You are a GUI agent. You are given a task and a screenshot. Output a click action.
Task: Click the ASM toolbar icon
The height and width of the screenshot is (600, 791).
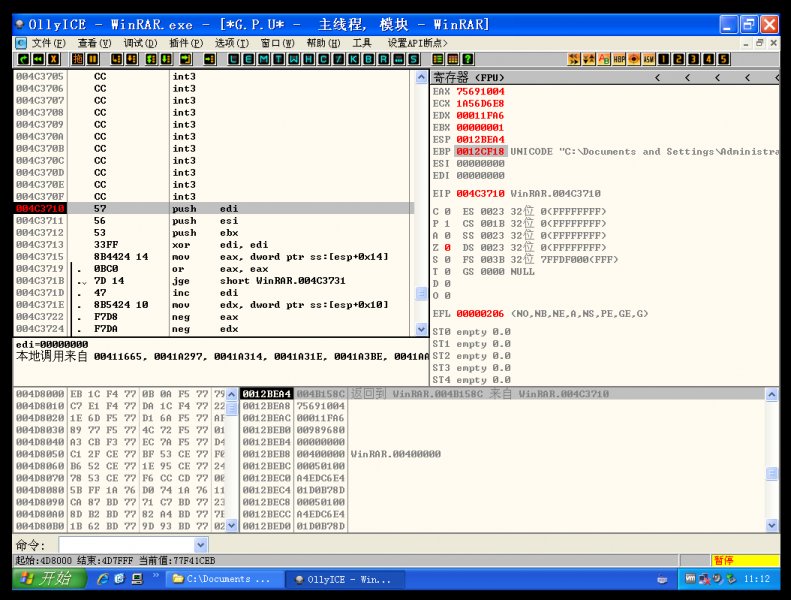(x=650, y=59)
